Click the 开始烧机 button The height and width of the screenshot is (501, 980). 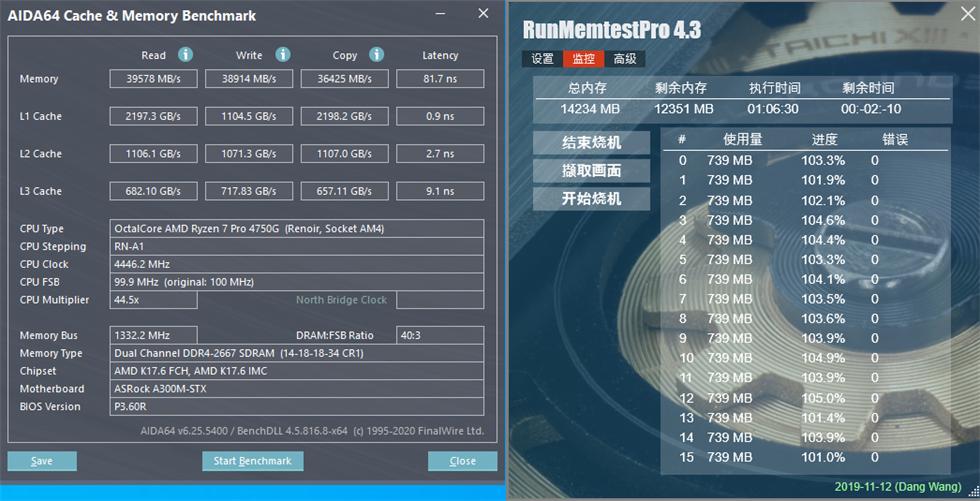coord(591,199)
